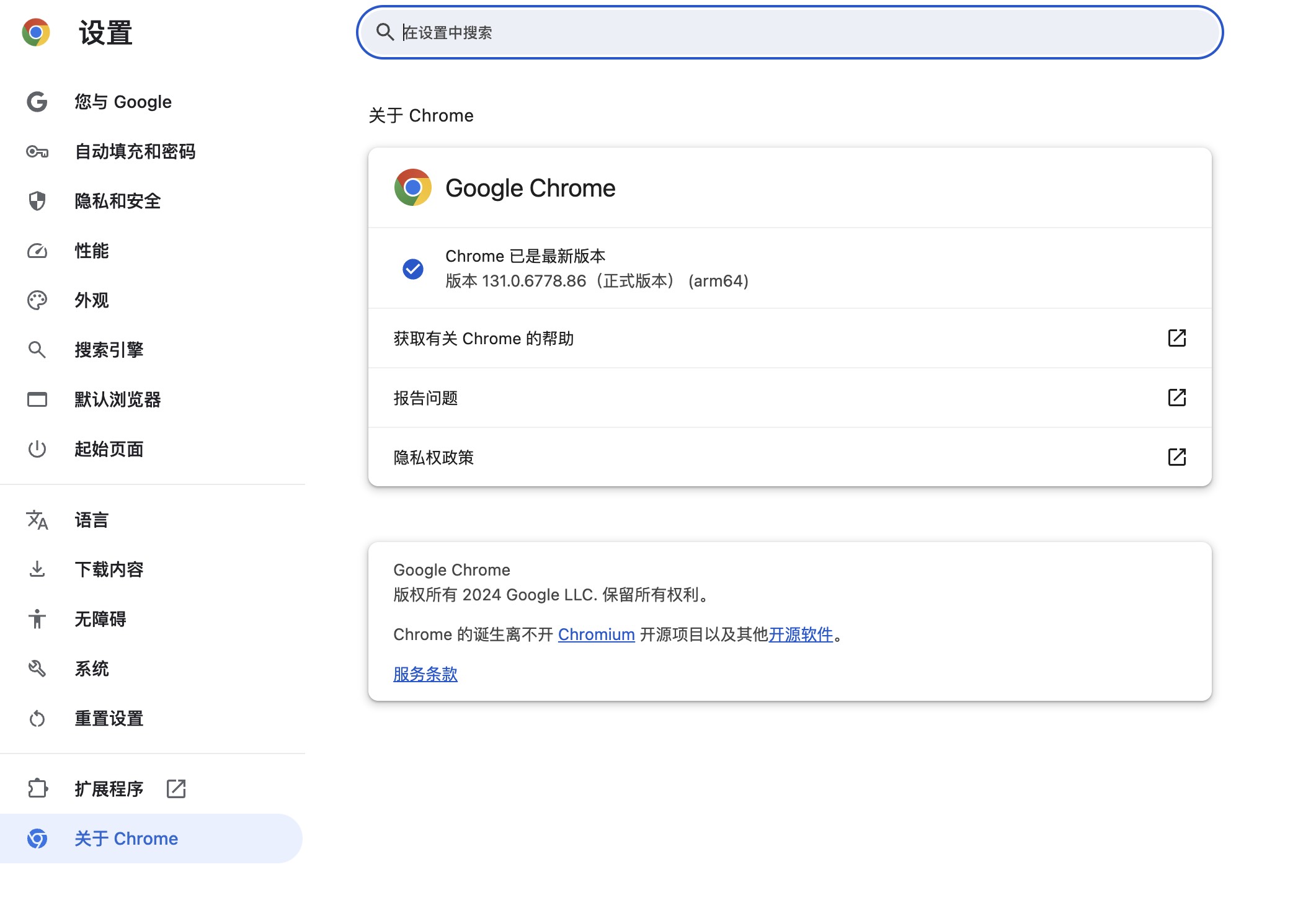Open 搜索引擎 settings
The width and height of the screenshot is (1316, 903).
point(151,350)
